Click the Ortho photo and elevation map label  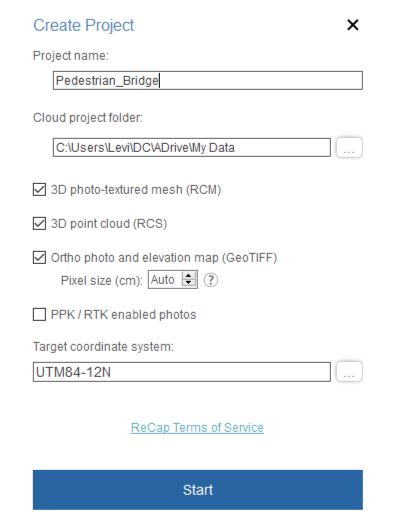[164, 257]
